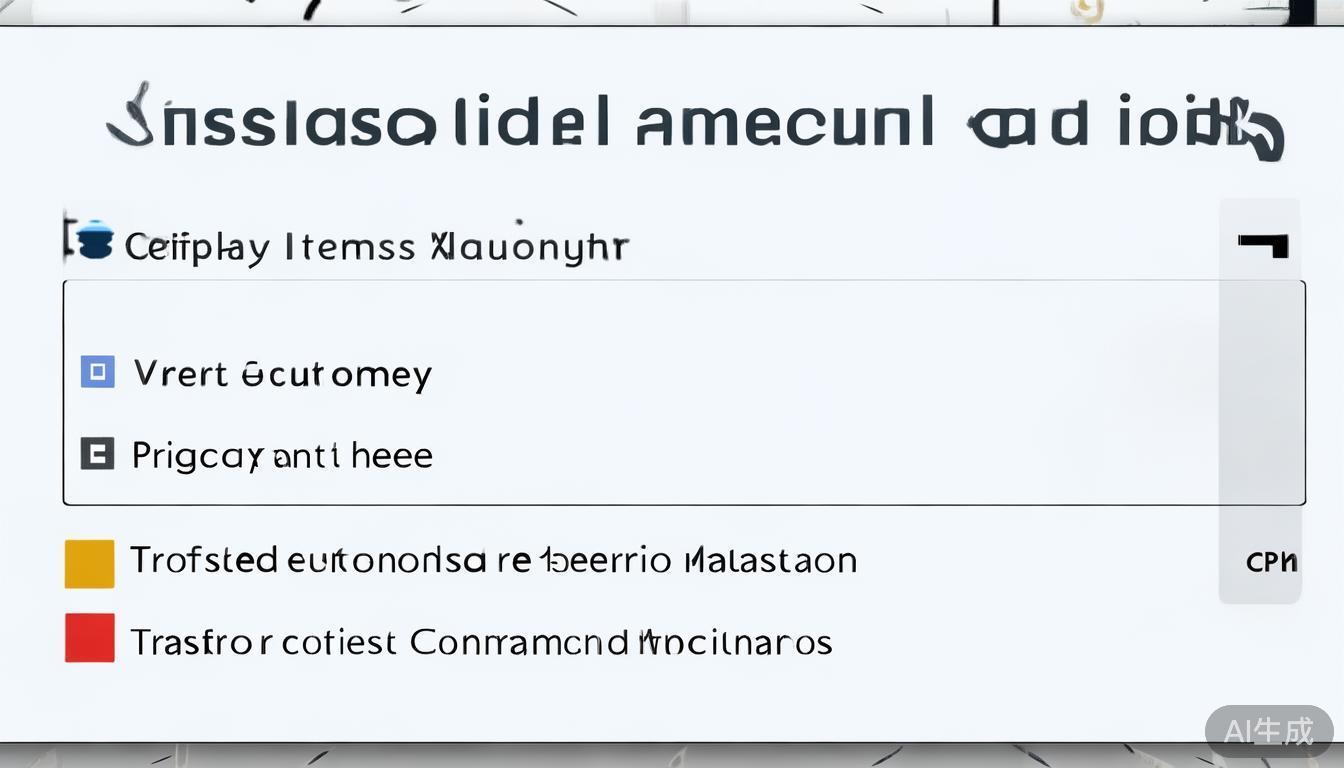Toggle the dark checkbox for Prigcay anti heee
This screenshot has width=1344, height=768.
[x=97, y=455]
